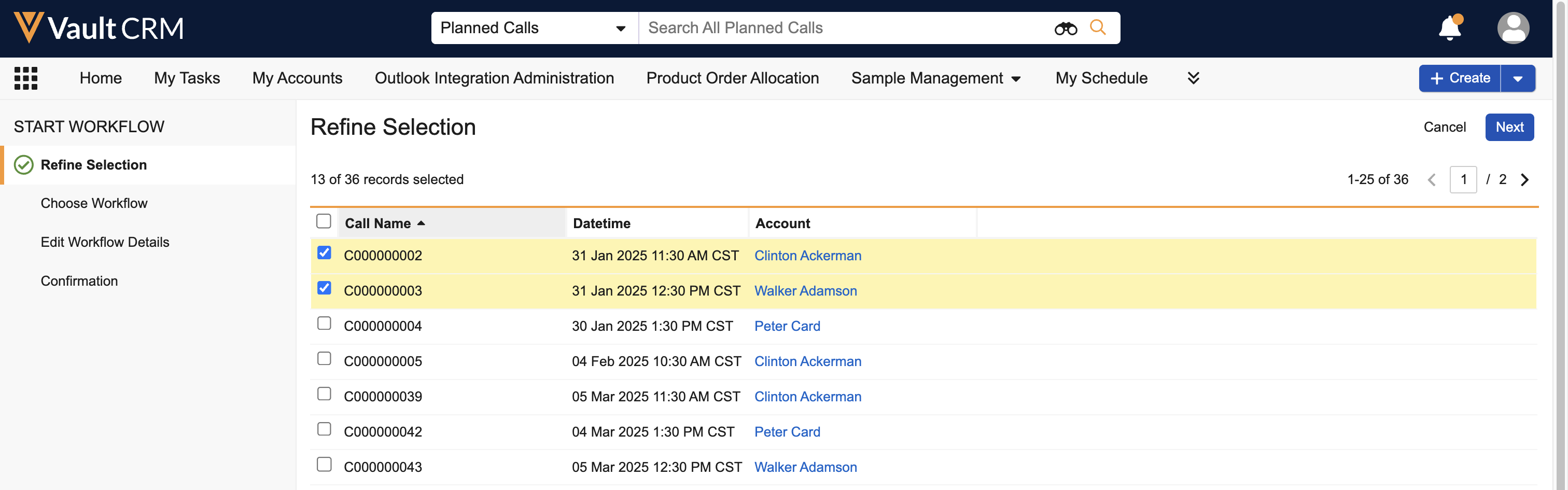Open the notifications bell
Image resolution: width=1568 pixels, height=490 pixels.
pos(1449,28)
